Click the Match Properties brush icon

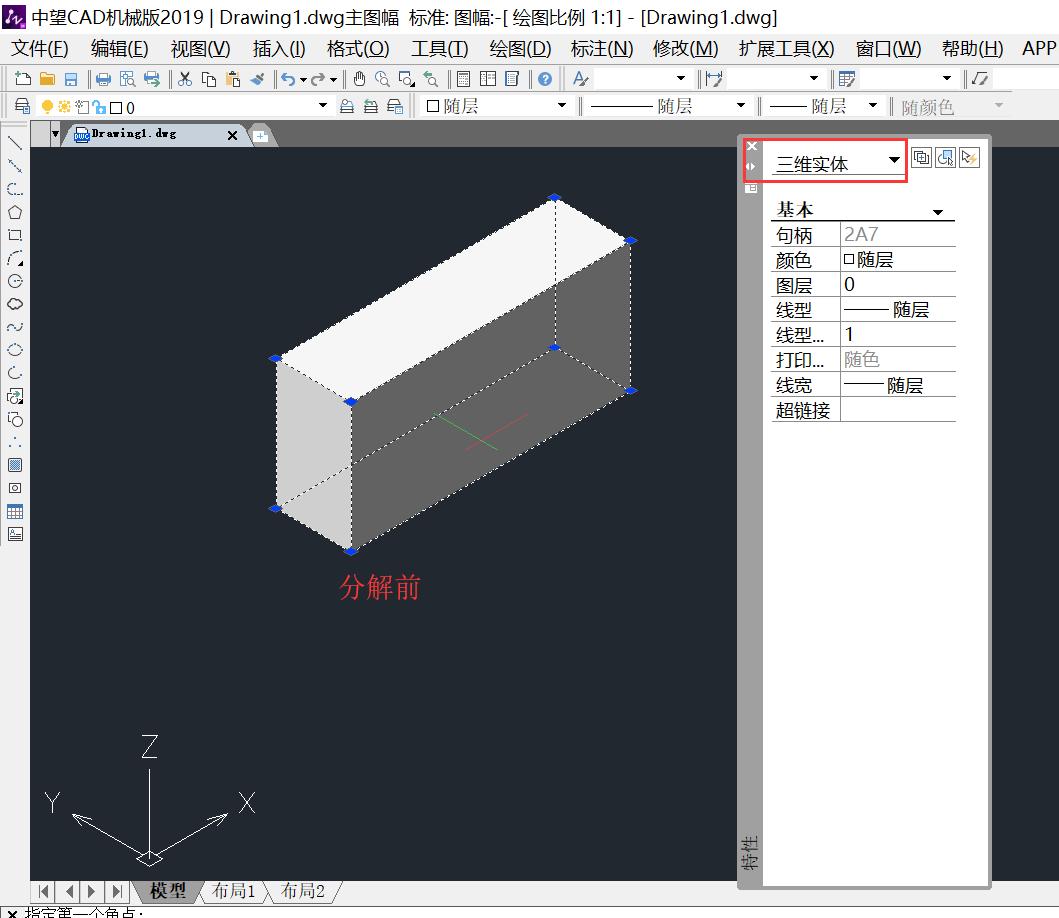(x=257, y=78)
